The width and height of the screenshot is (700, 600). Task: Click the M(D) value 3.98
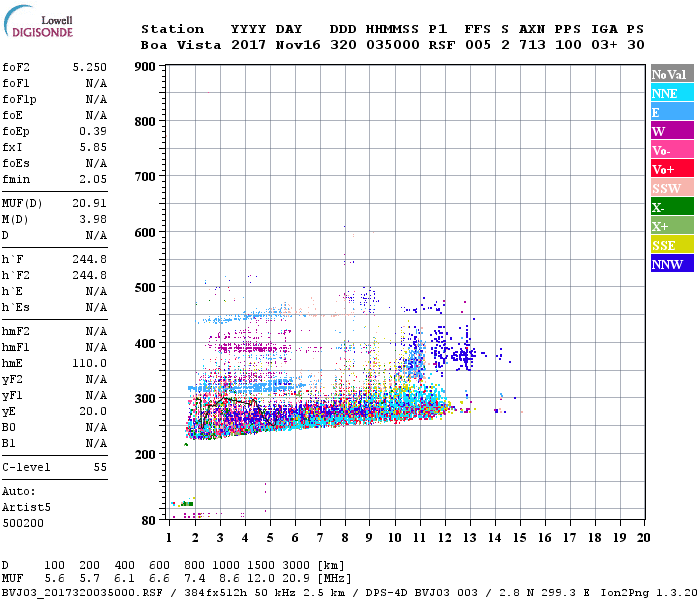click(93, 219)
